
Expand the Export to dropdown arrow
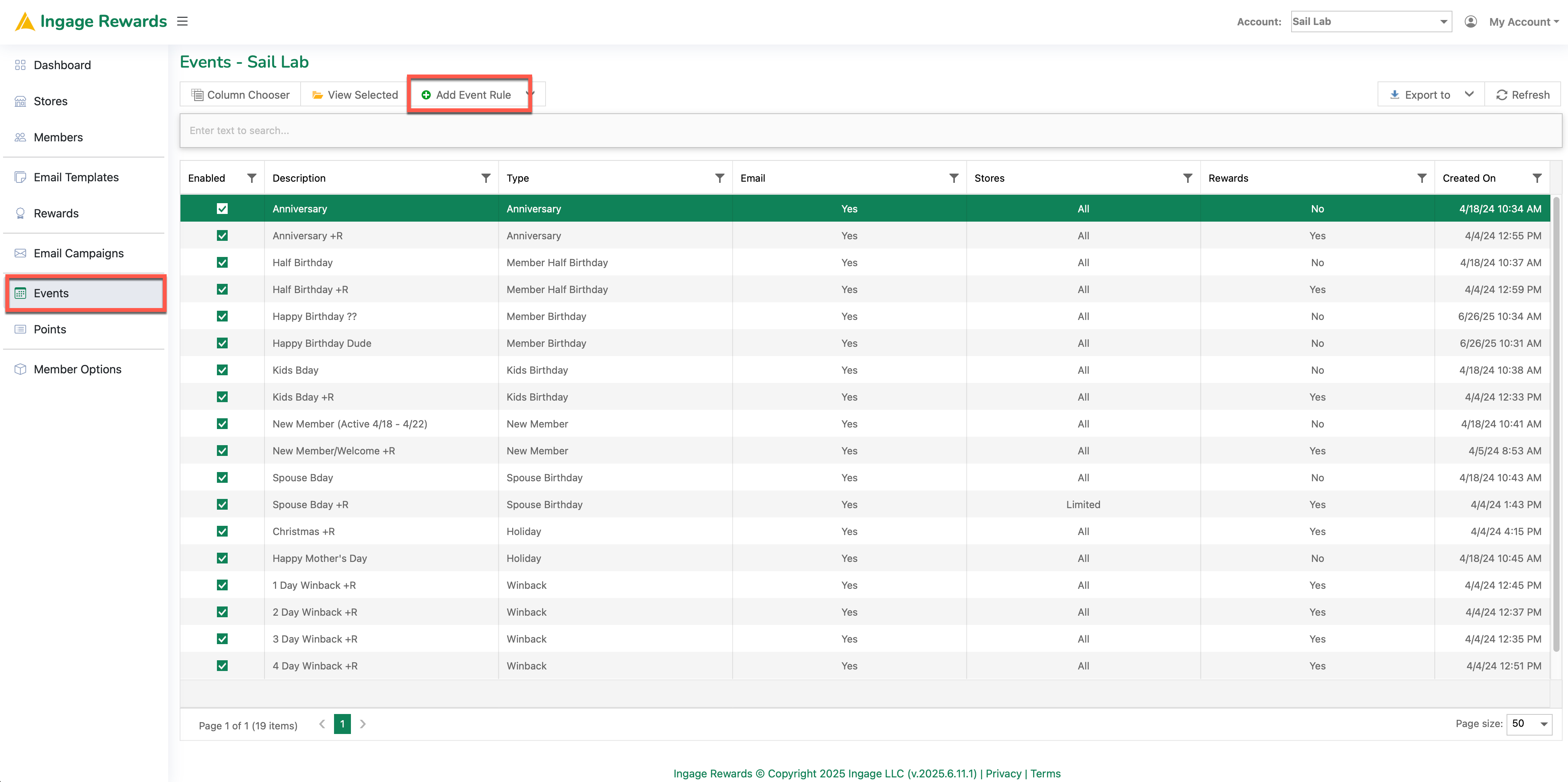point(1469,94)
